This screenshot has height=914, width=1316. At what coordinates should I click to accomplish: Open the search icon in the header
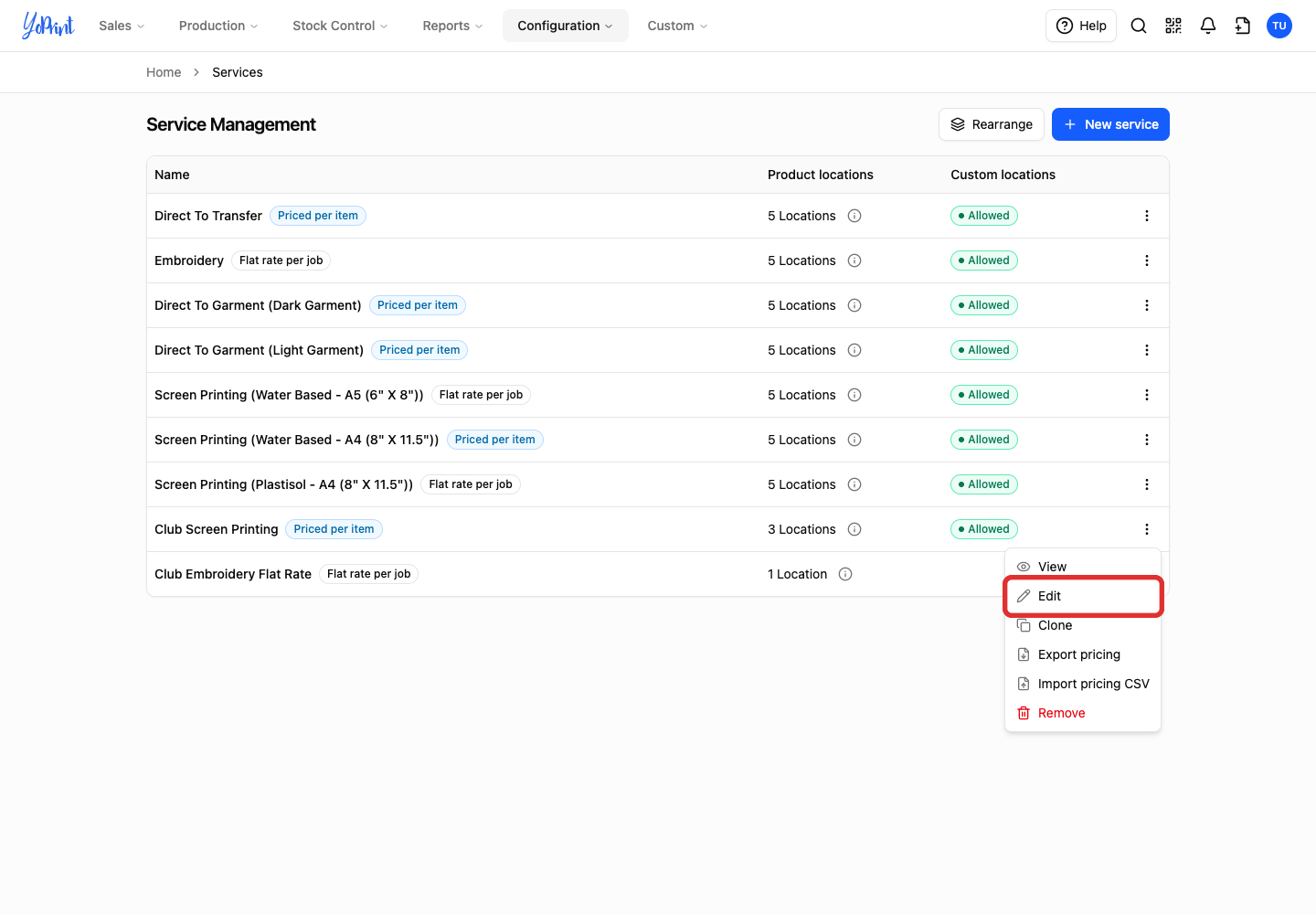1139,26
